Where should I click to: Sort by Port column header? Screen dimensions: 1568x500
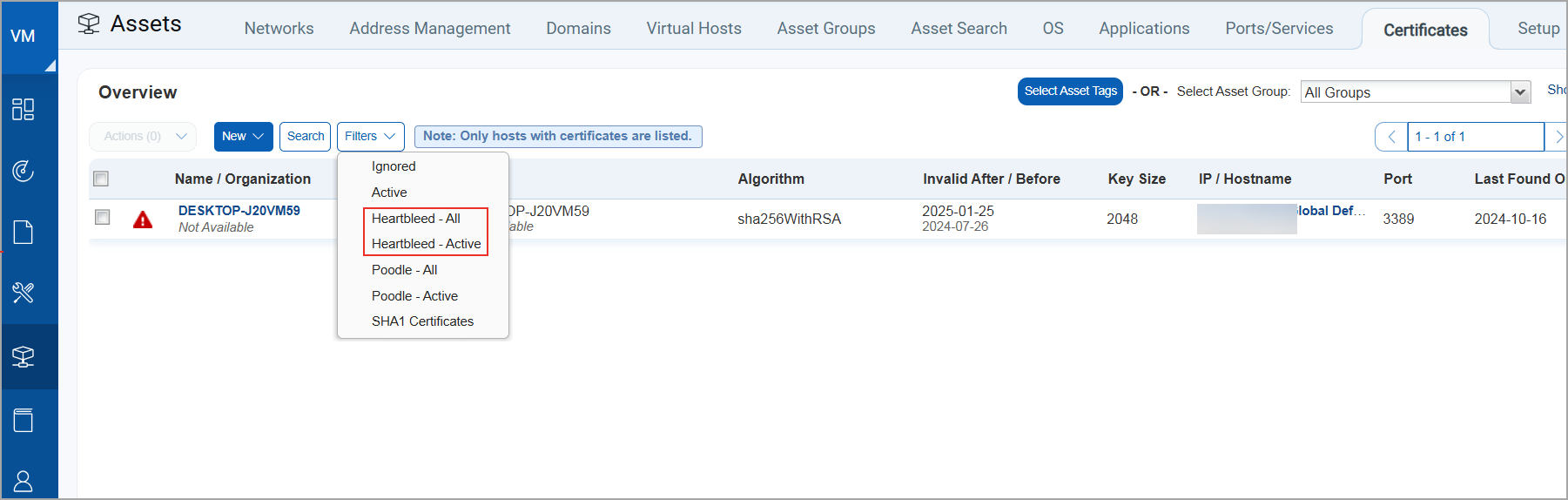(1398, 179)
